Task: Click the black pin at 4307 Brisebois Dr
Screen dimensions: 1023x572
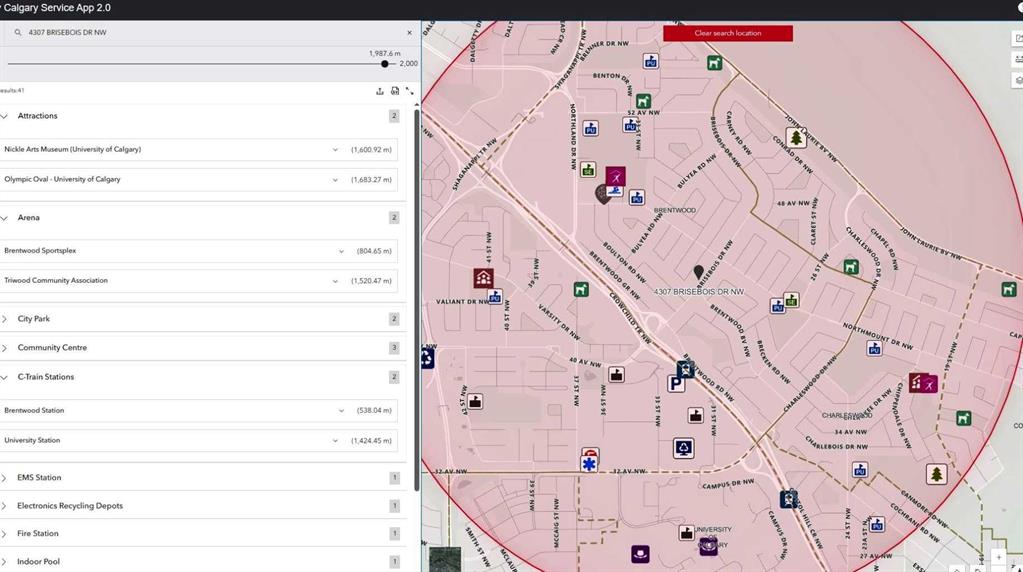Action: [699, 272]
